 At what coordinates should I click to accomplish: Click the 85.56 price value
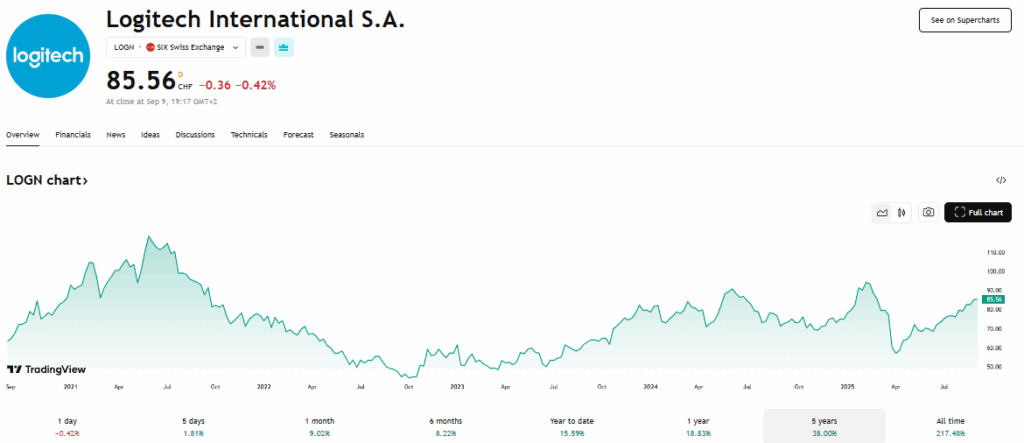coord(141,80)
